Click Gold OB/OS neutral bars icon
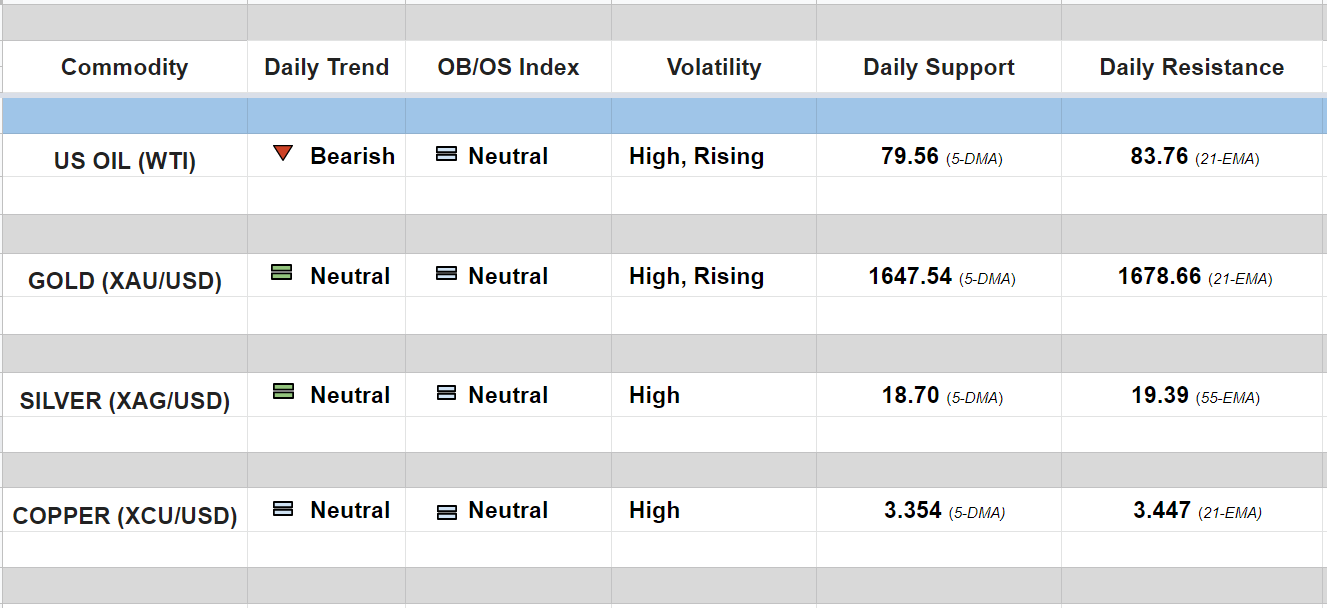The height and width of the screenshot is (608, 1327). click(x=447, y=274)
